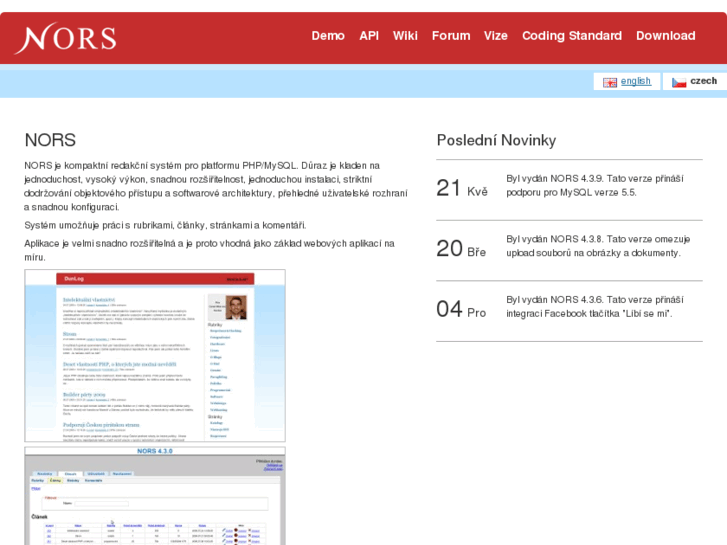The width and height of the screenshot is (727, 545).
Task: Open the NORS 4.3.0 admin screenshot thumbnail
Action: 155,496
